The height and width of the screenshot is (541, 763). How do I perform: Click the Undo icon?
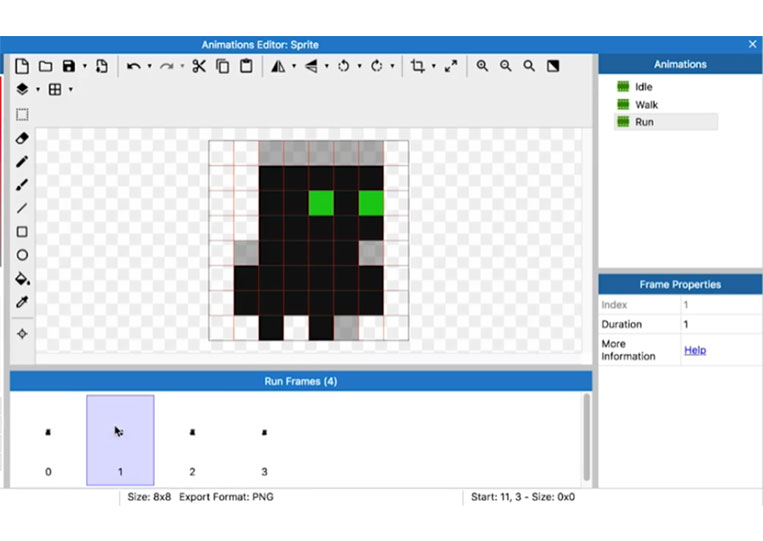(x=133, y=66)
